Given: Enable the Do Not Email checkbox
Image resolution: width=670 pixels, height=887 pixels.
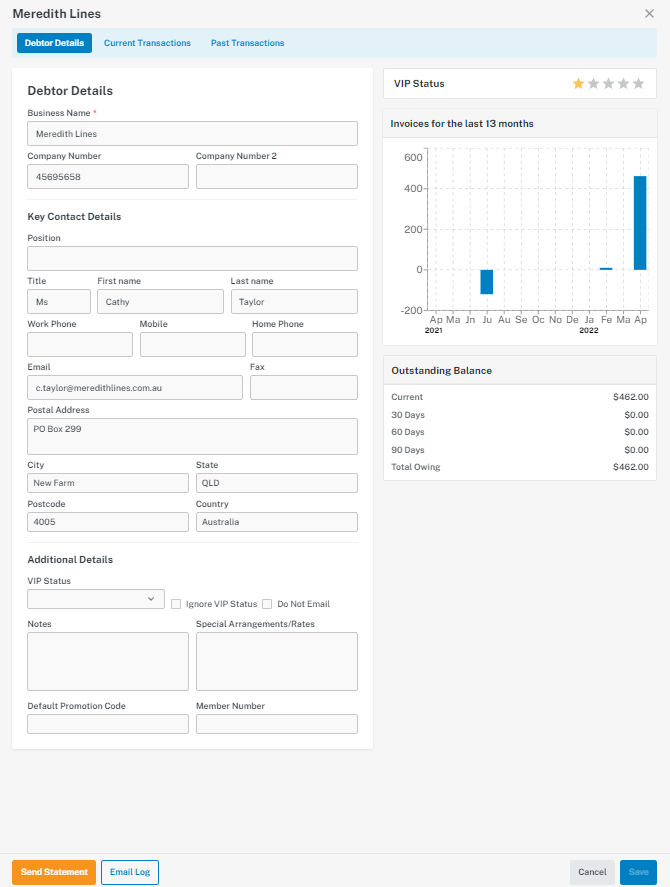Looking at the screenshot, I should [267, 604].
